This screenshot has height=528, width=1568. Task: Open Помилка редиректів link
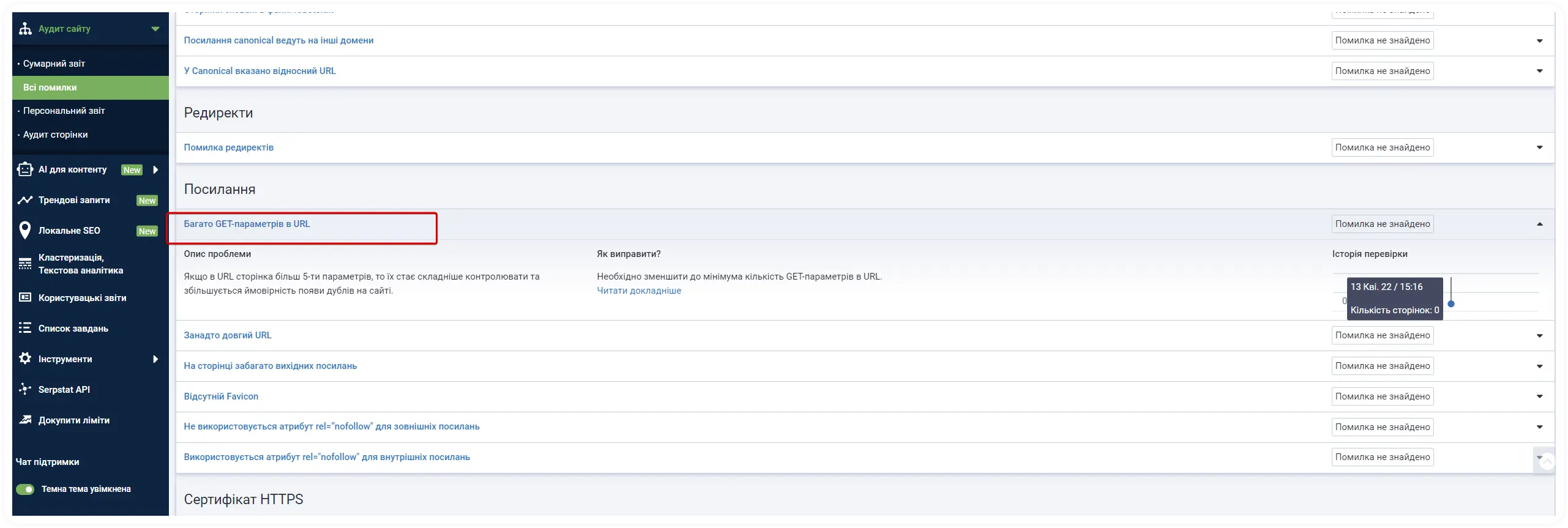click(x=228, y=147)
